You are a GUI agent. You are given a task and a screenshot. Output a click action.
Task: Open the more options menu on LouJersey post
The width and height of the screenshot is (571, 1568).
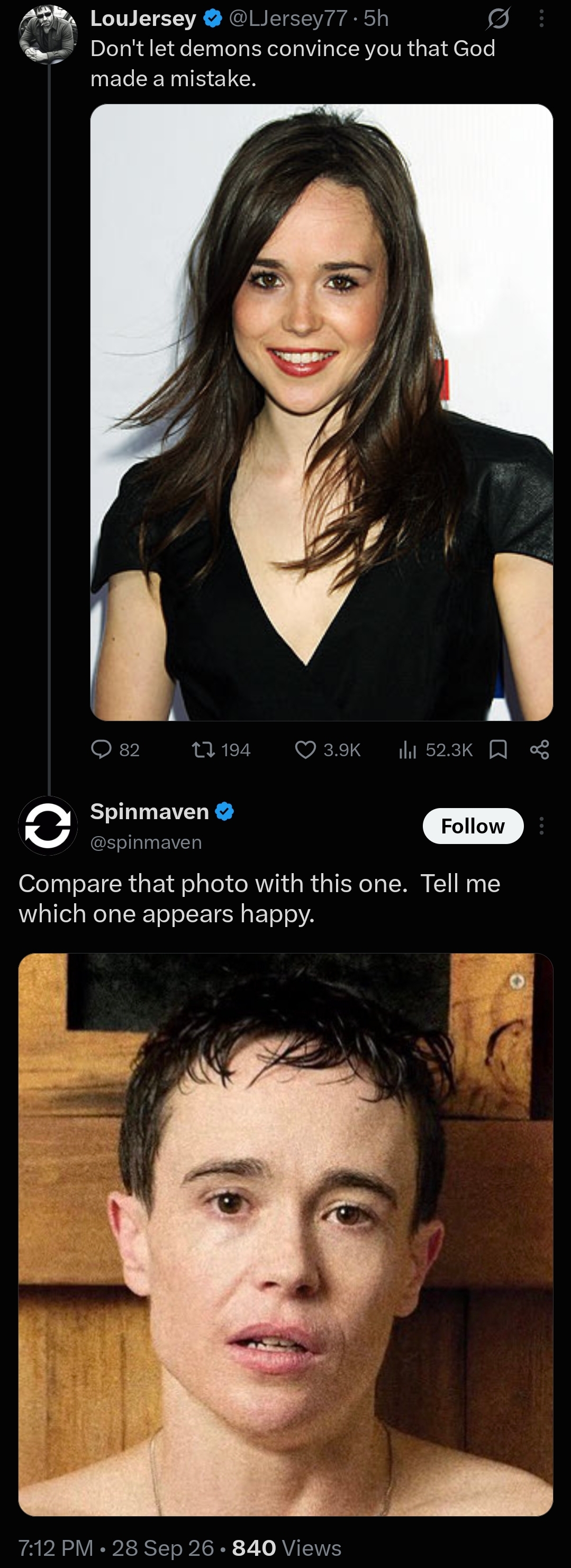pos(541,20)
